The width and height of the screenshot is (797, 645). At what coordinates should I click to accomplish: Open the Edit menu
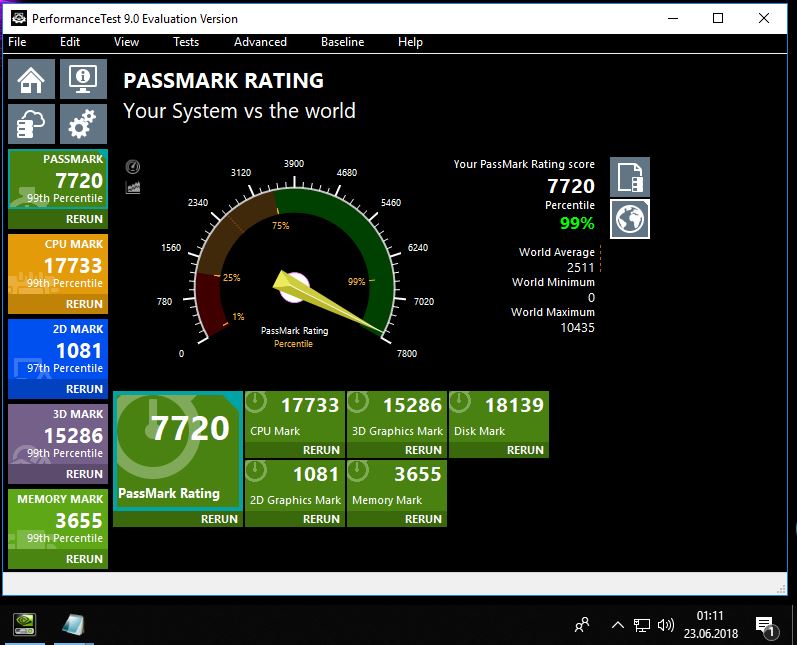coord(70,42)
